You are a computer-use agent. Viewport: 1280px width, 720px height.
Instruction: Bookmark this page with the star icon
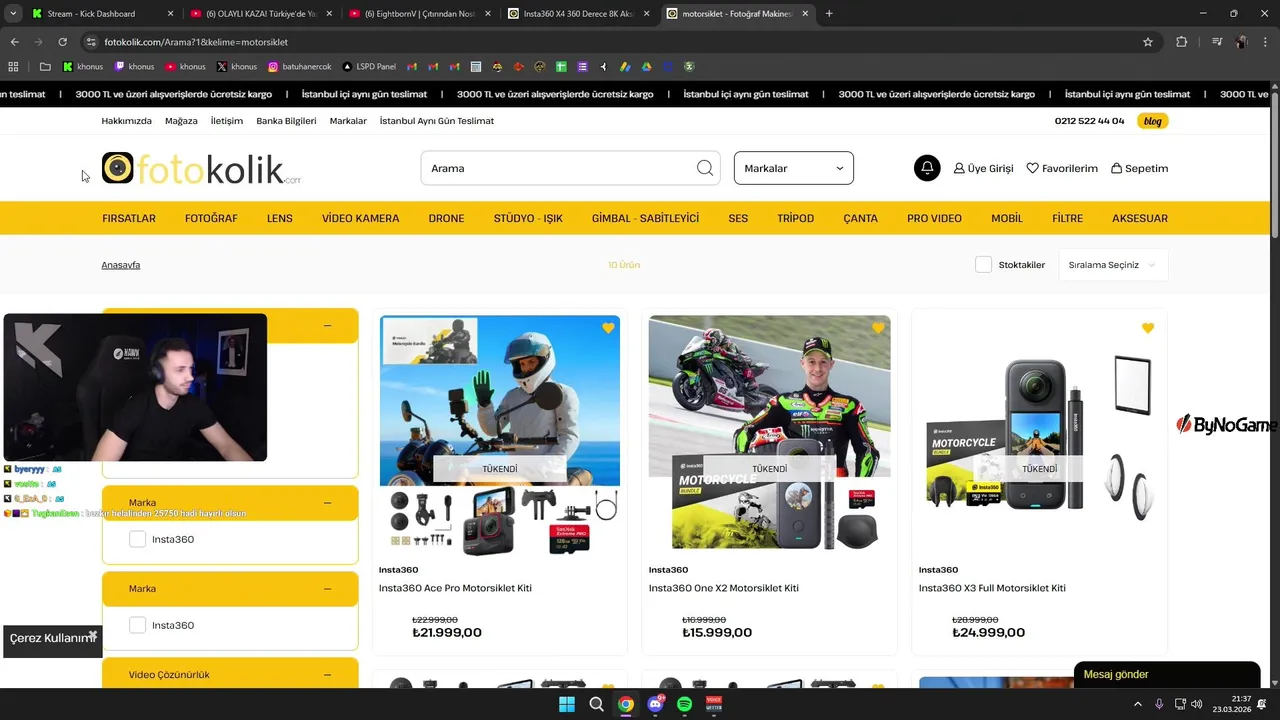(1148, 42)
